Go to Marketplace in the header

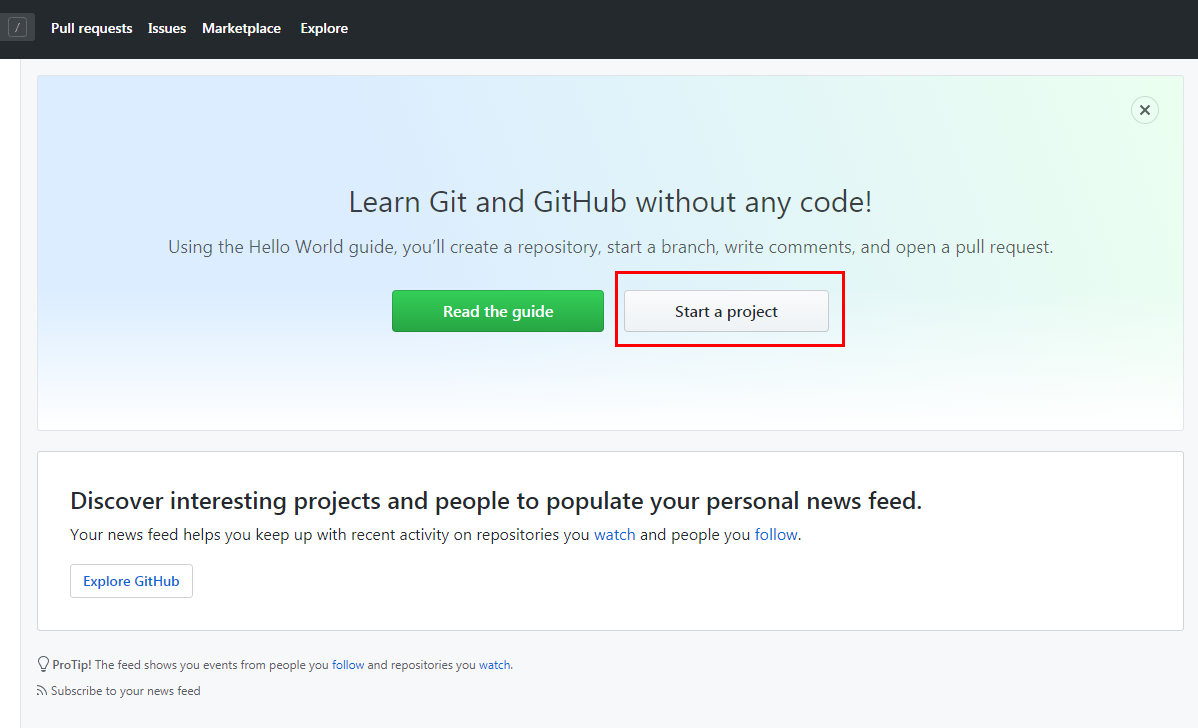pos(241,28)
